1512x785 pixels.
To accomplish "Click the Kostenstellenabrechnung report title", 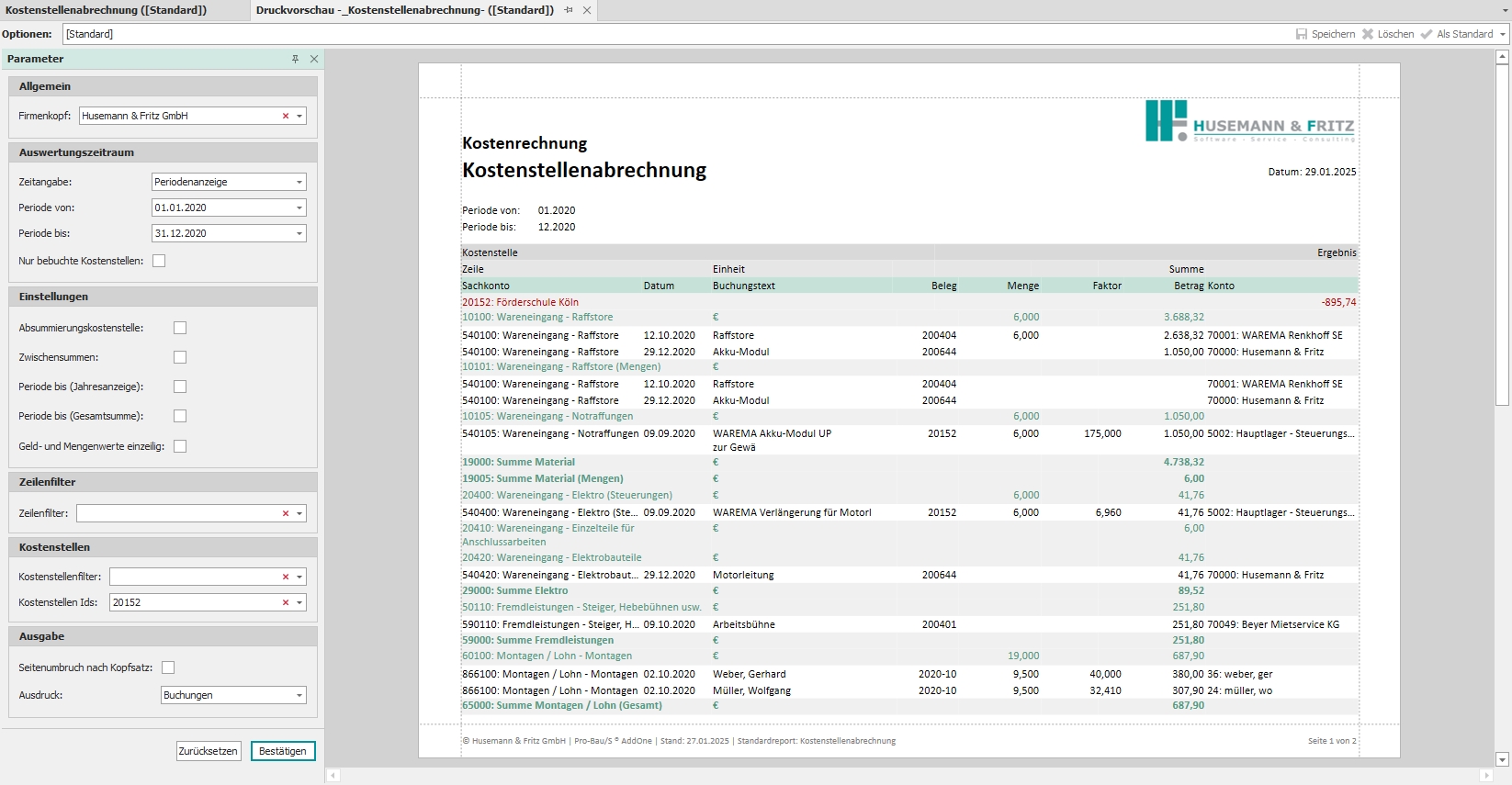I will pos(584,170).
